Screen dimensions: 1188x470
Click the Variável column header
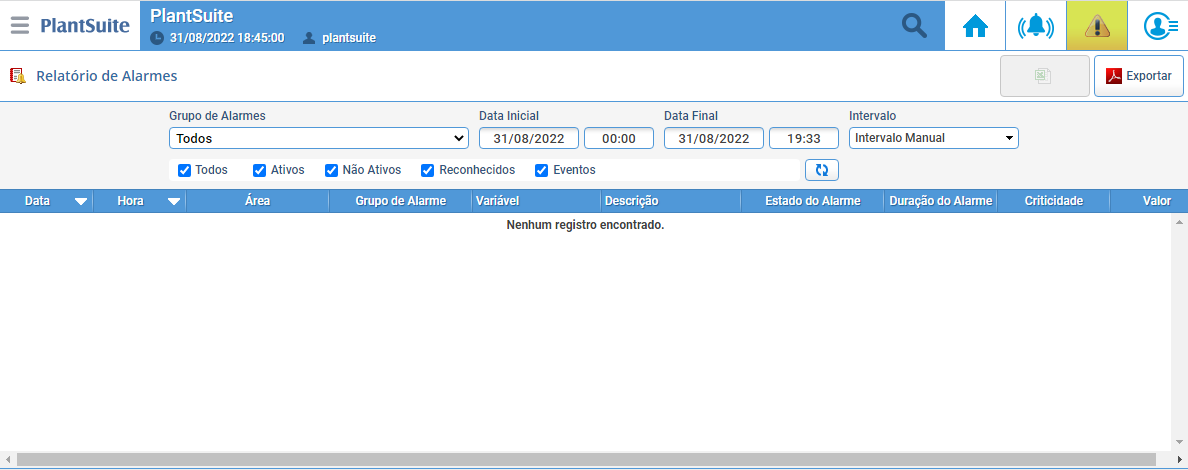536,201
